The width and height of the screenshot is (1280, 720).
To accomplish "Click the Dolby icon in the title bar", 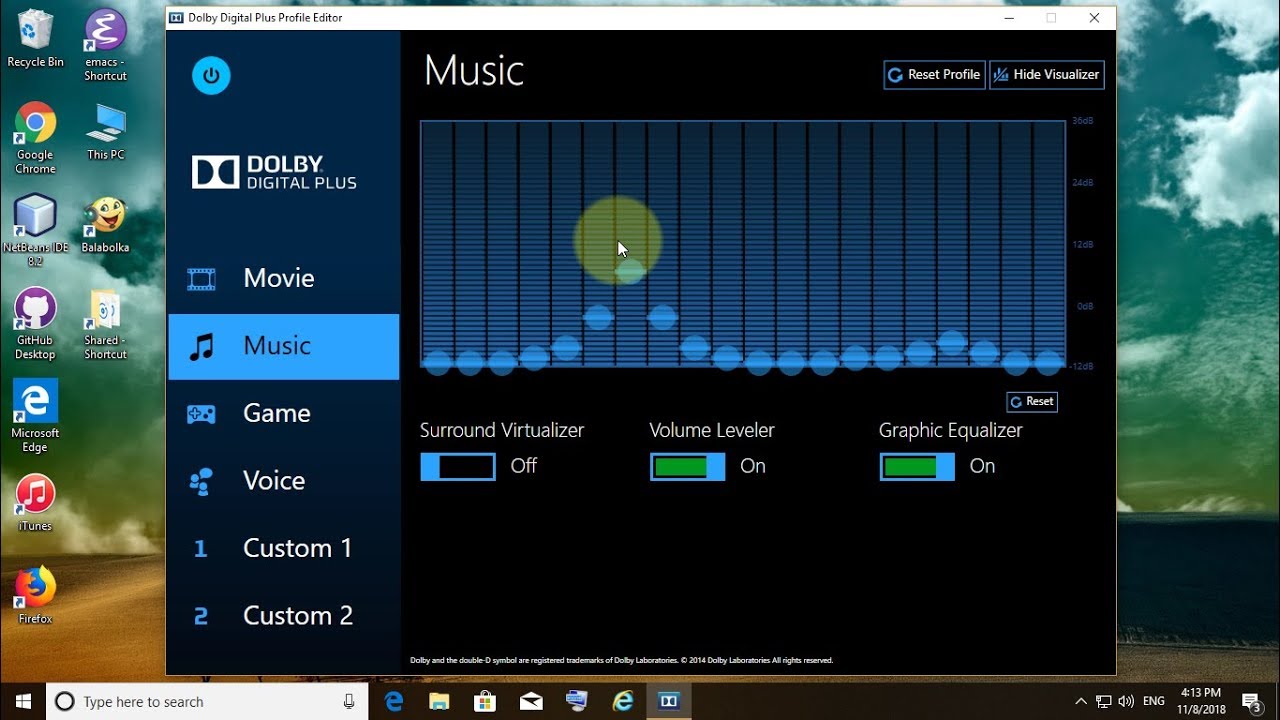I will click(176, 18).
